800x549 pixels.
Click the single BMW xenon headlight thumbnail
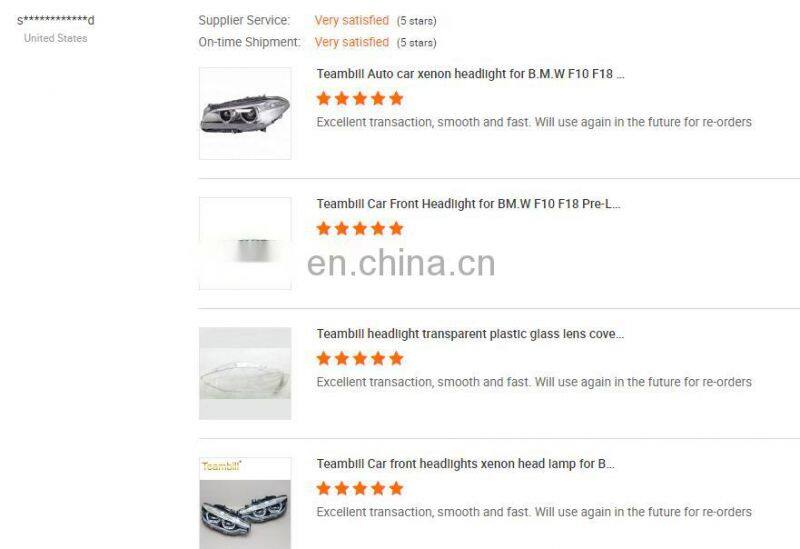coord(245,113)
